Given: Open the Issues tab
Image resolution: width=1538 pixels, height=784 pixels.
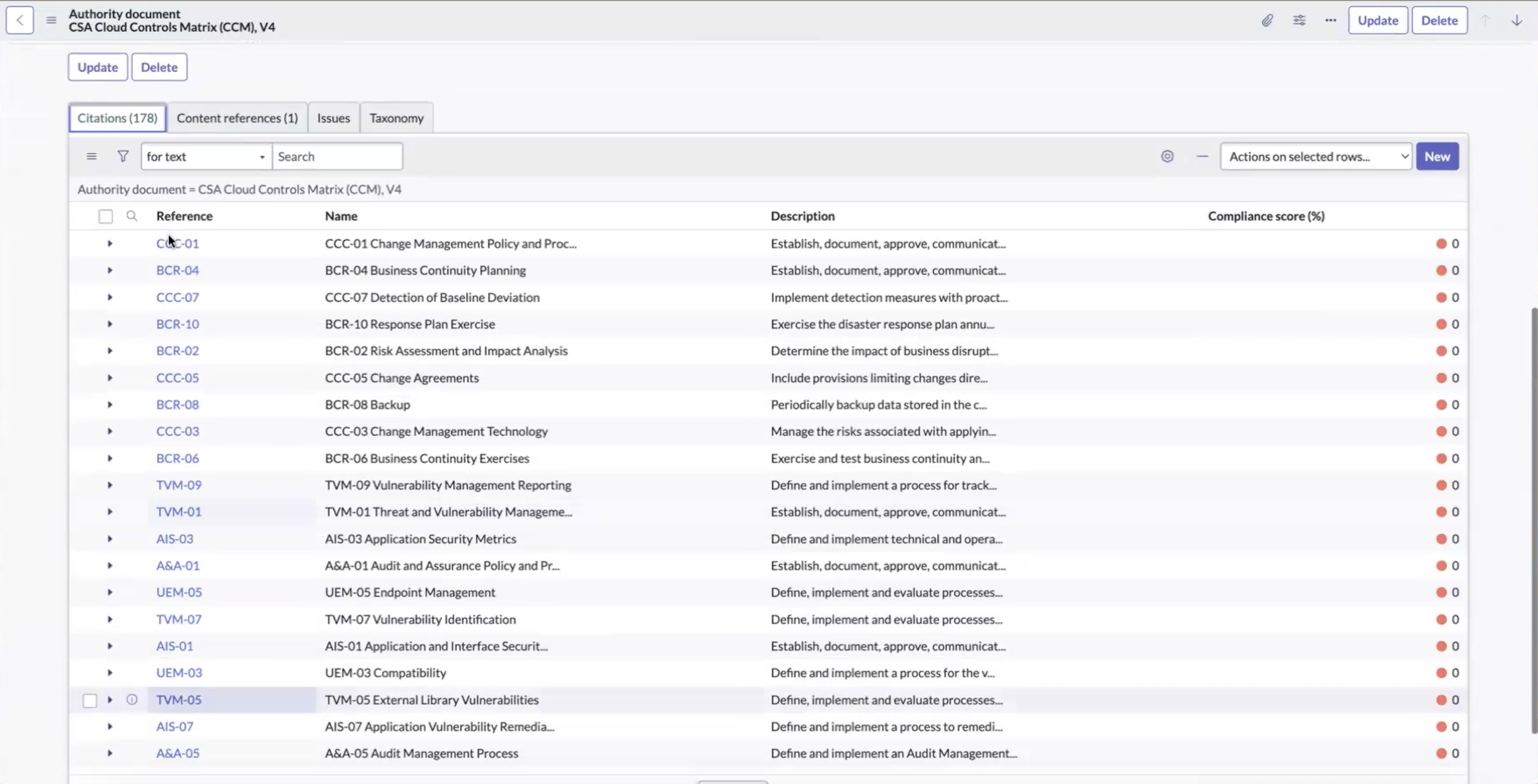Looking at the screenshot, I should coord(334,118).
